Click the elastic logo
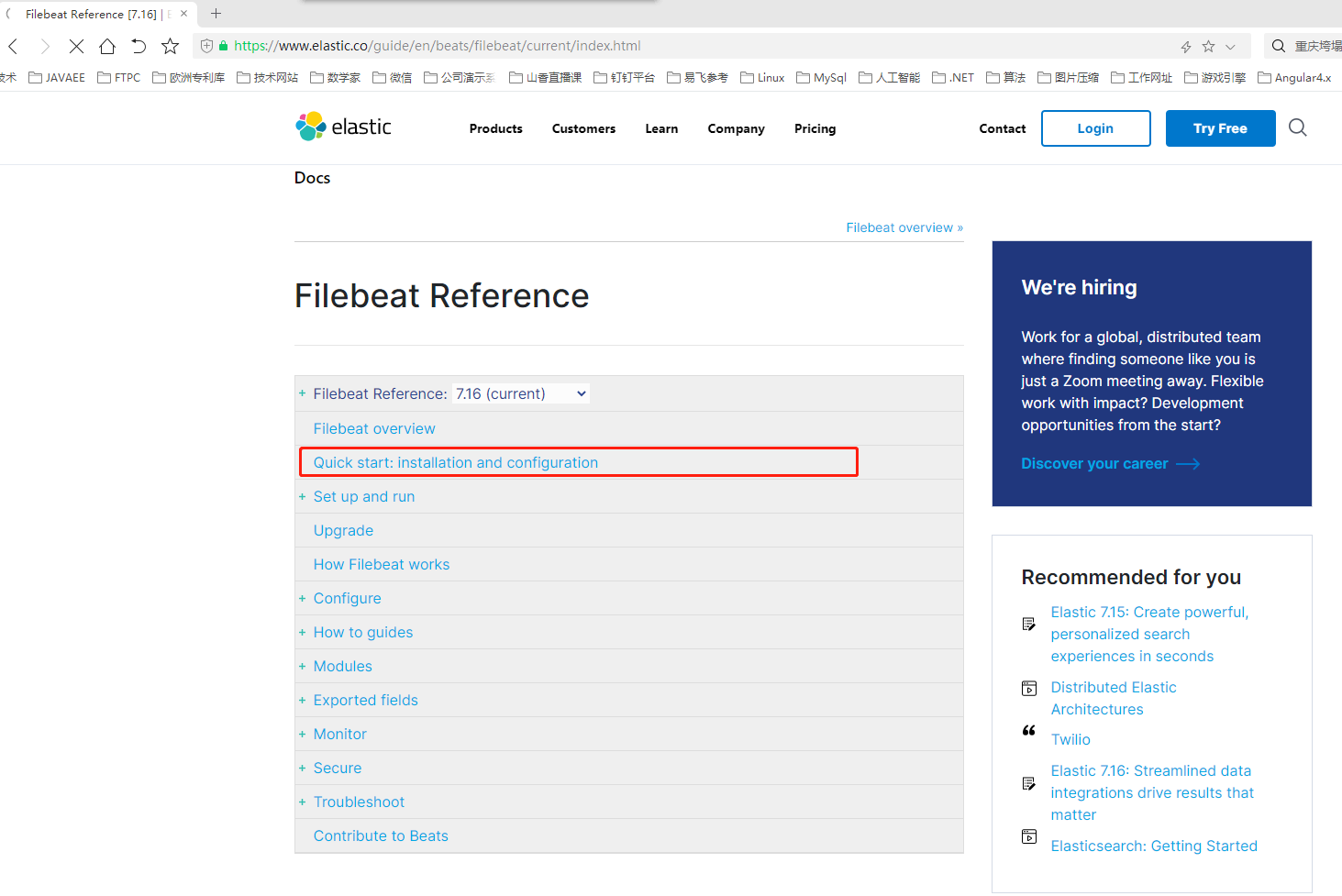 pos(342,127)
